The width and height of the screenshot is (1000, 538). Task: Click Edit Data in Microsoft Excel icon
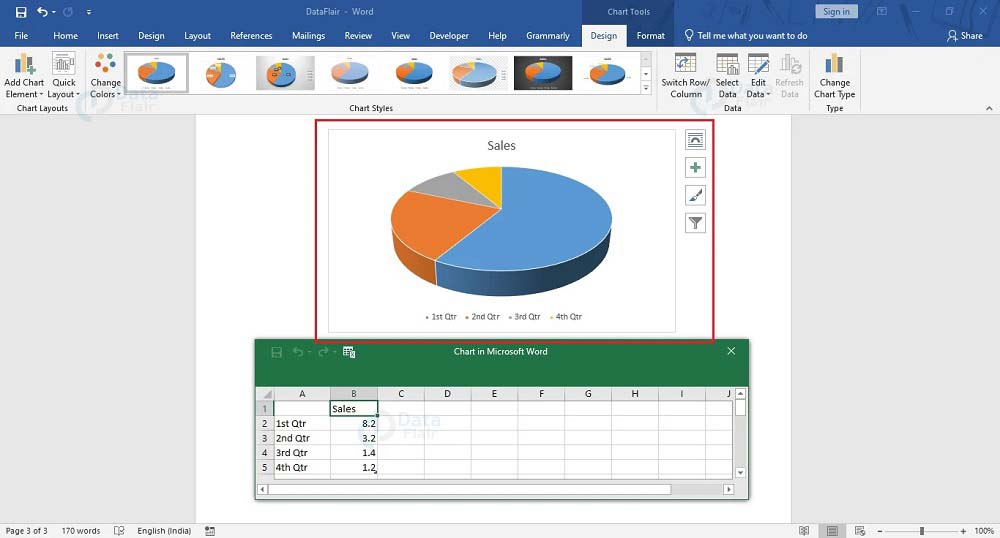[x=349, y=352]
